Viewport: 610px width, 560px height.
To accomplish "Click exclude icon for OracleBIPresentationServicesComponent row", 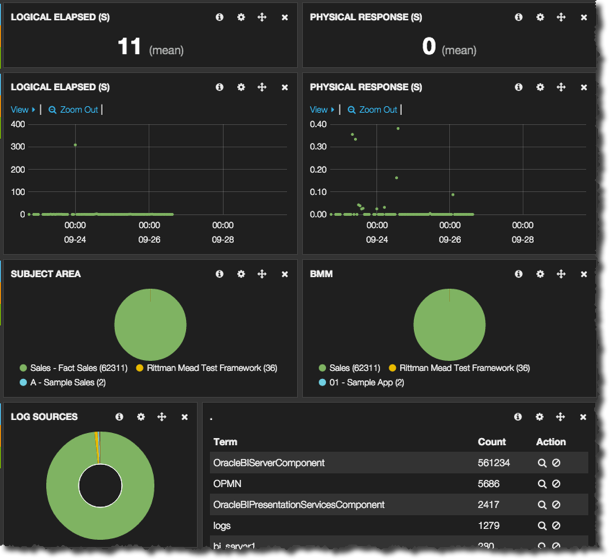I will [556, 505].
